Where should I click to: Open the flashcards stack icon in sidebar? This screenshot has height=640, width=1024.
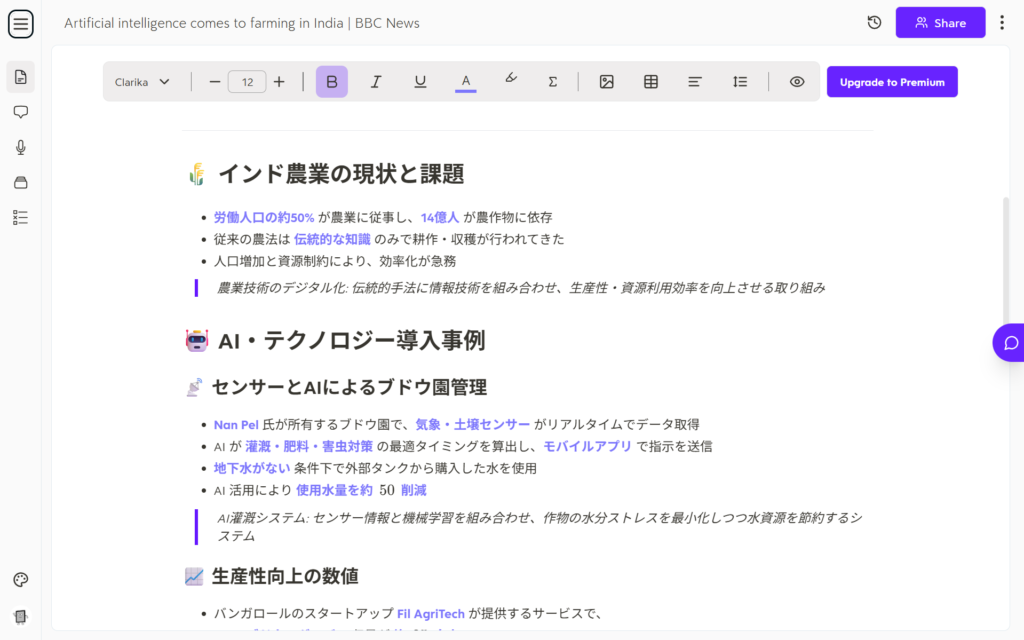20,182
